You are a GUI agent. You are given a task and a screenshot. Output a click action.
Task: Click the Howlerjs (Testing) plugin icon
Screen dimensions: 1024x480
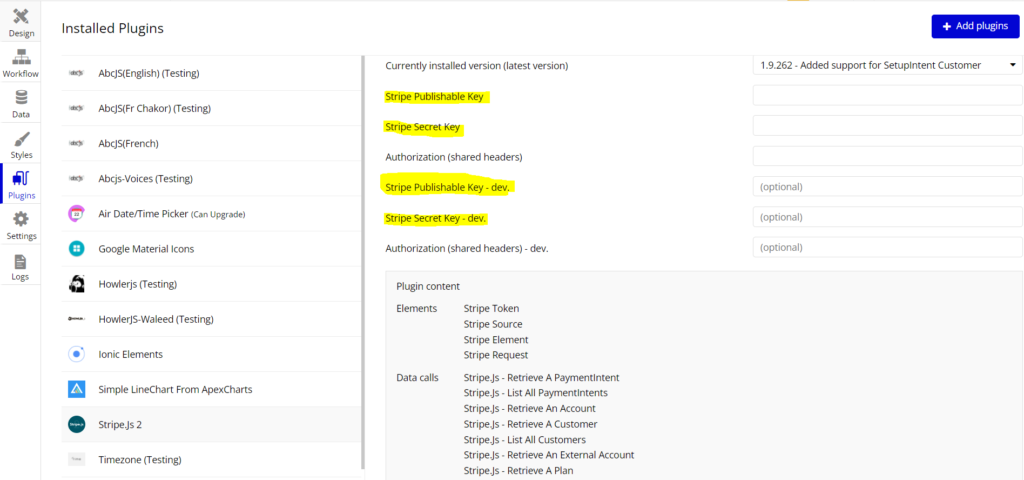pos(76,284)
